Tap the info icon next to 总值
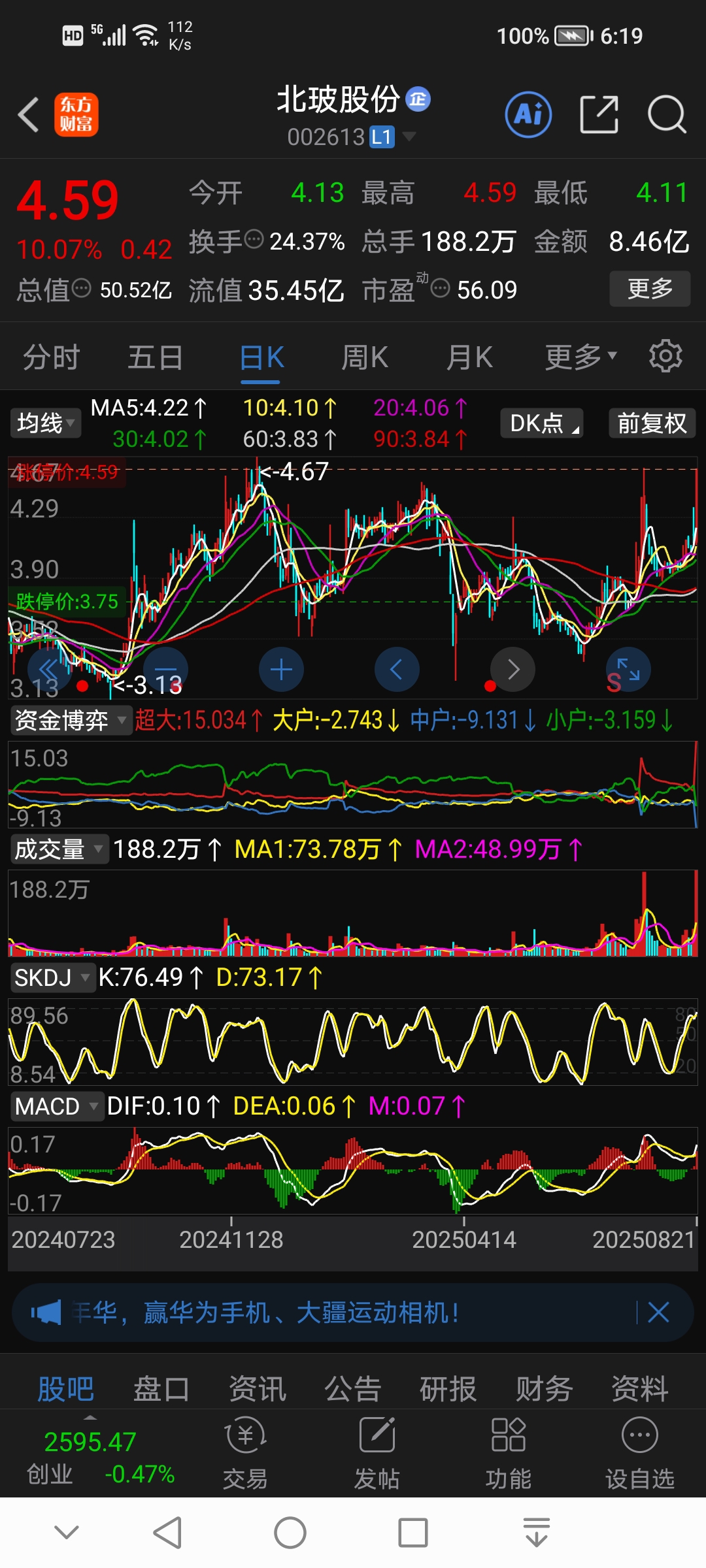The image size is (706, 1568). click(x=81, y=288)
